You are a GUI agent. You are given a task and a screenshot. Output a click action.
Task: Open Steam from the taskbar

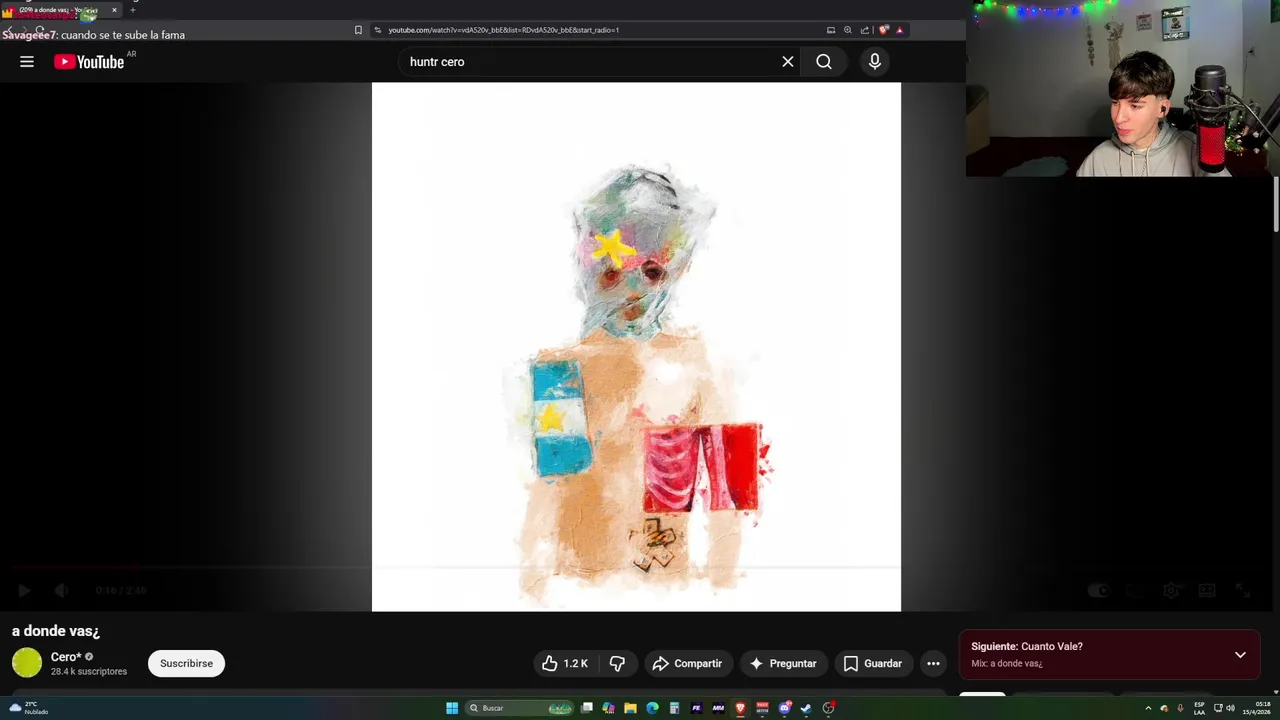pyautogui.click(x=806, y=708)
